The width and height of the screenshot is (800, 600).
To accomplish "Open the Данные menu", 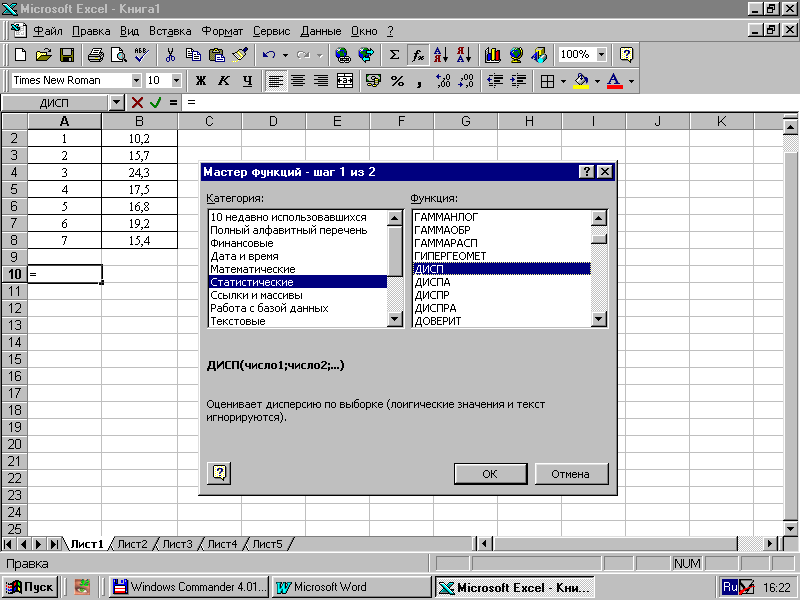I will (x=320, y=31).
